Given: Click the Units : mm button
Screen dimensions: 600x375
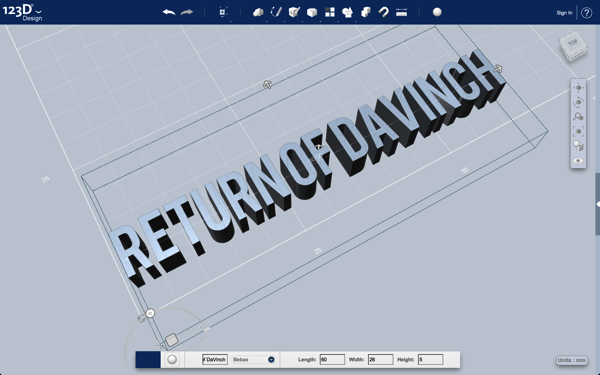Looking at the screenshot, I should tap(572, 360).
